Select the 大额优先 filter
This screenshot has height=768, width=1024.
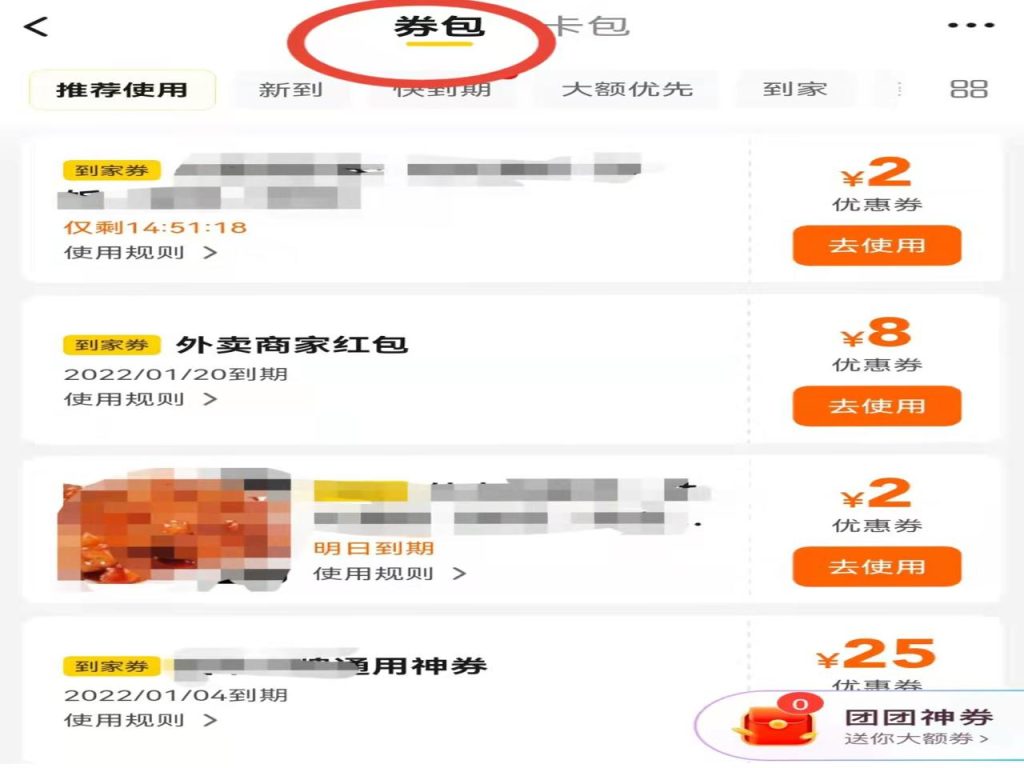(x=627, y=89)
